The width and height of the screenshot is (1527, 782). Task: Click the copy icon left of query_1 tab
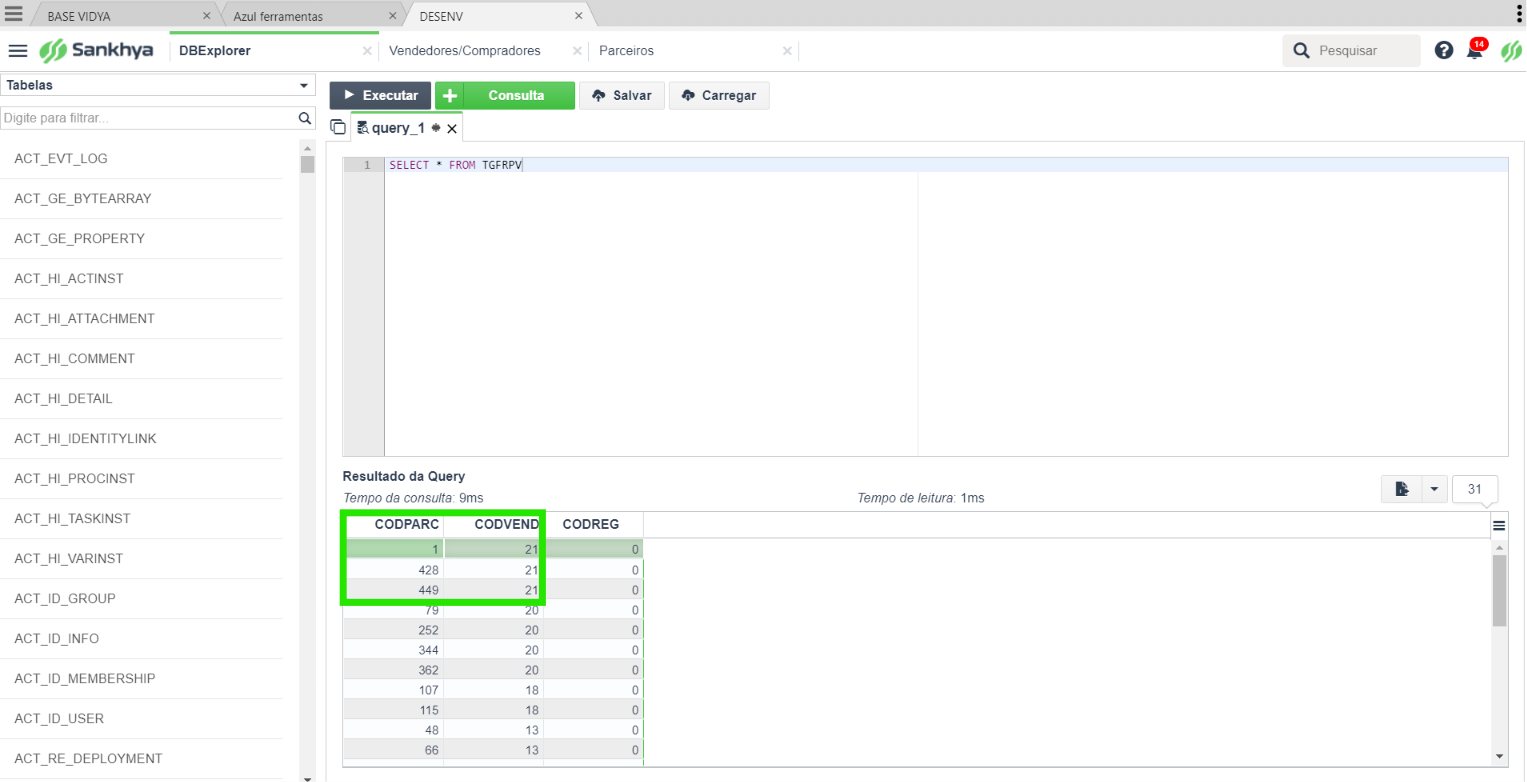pyautogui.click(x=338, y=127)
